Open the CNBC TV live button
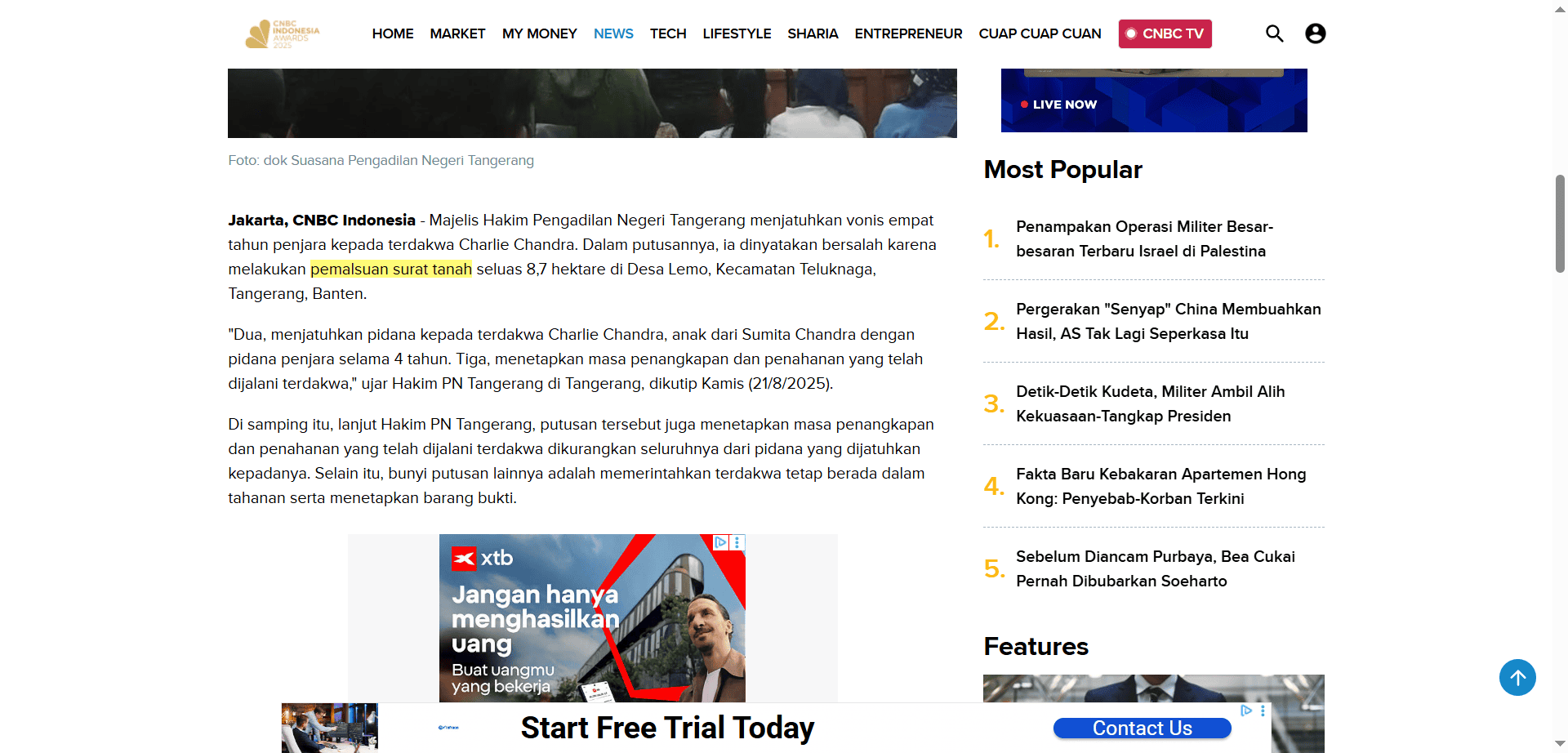 [x=1165, y=33]
